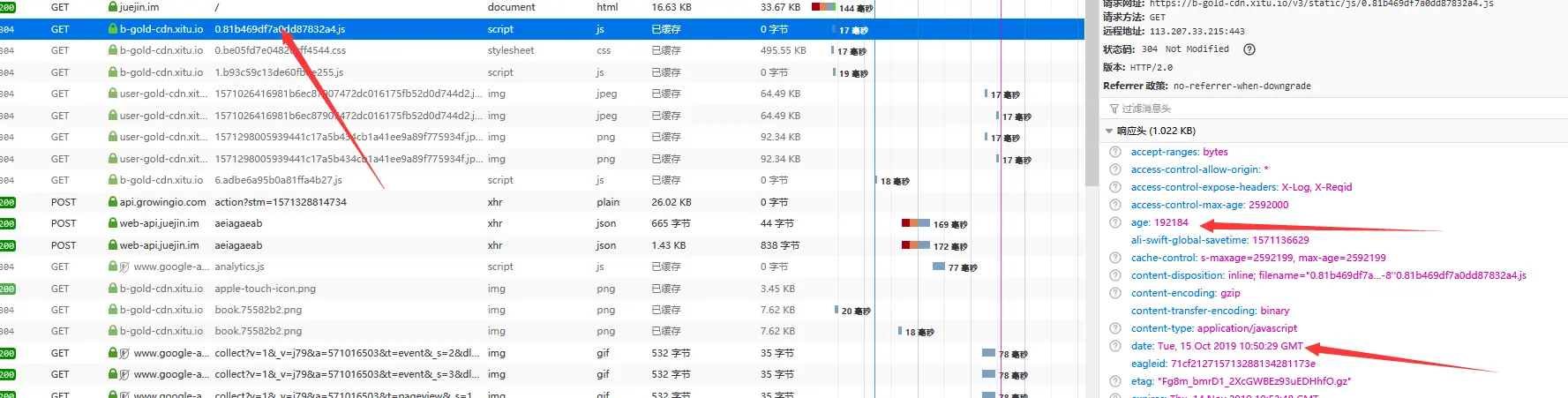Click the help icon beside access-control-max-age
The width and height of the screenshot is (1568, 398).
pos(1115,205)
